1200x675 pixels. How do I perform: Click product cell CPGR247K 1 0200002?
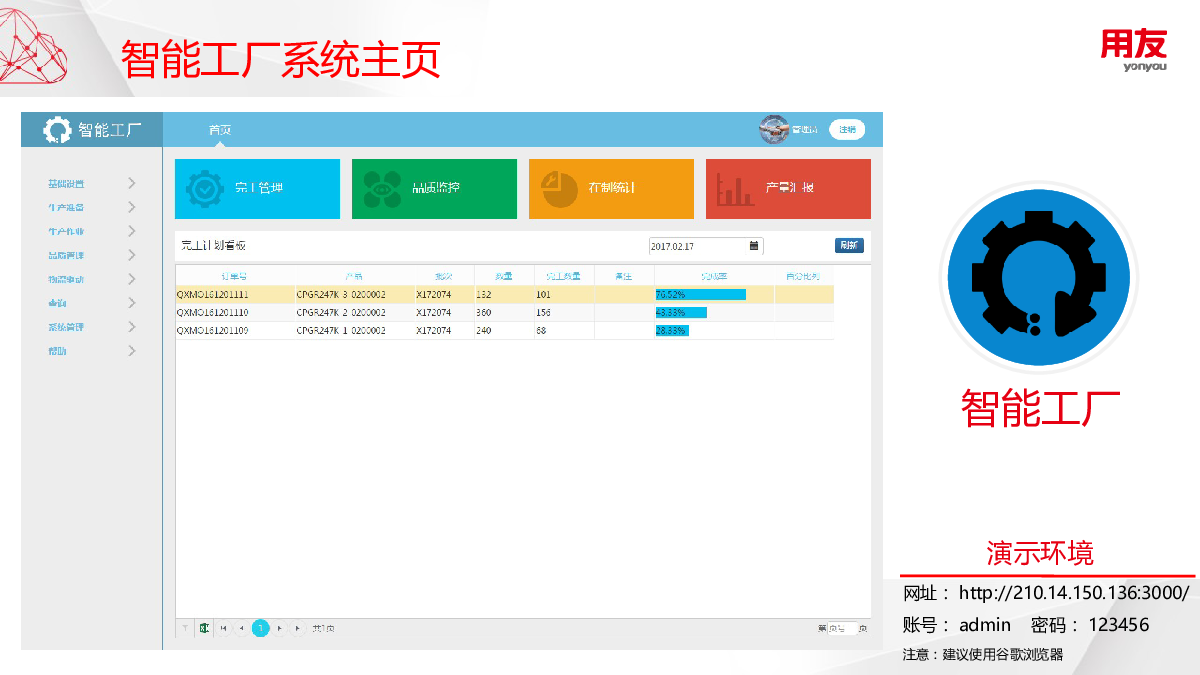coord(341,331)
